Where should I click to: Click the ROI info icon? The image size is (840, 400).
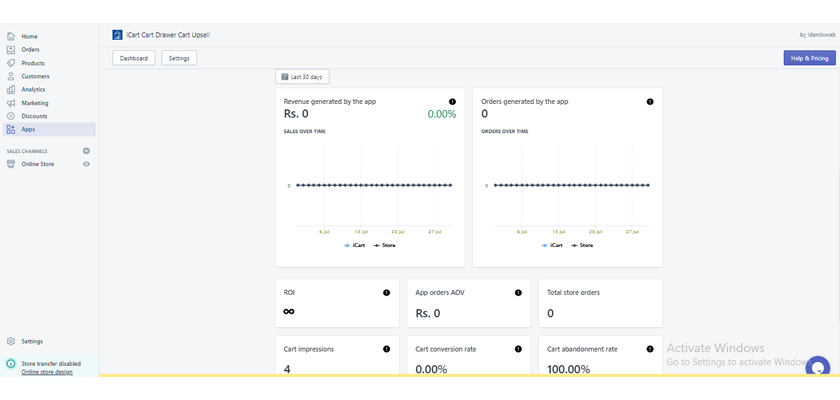coord(386,293)
